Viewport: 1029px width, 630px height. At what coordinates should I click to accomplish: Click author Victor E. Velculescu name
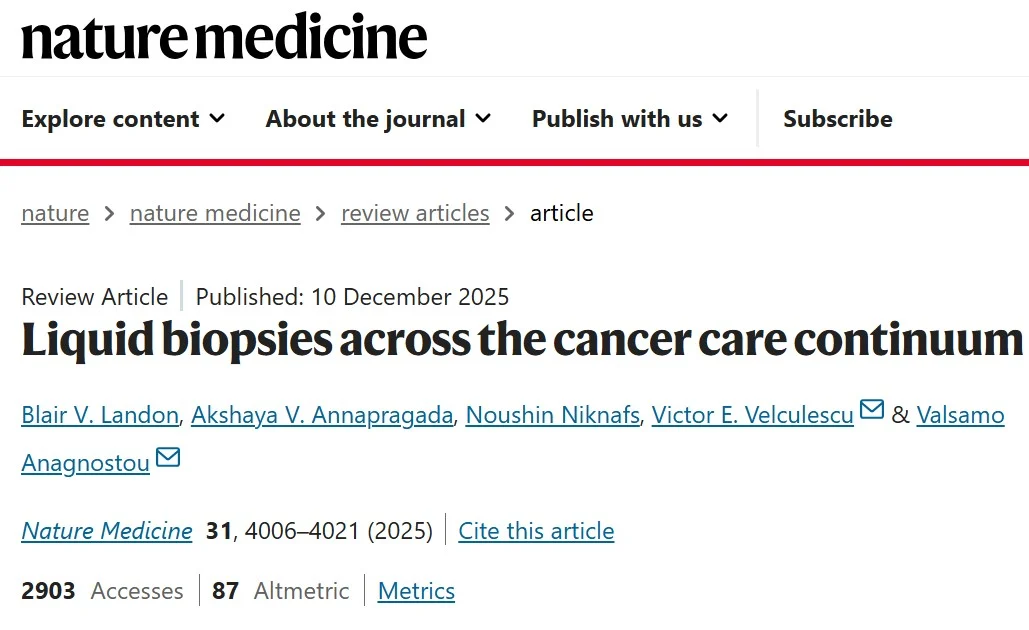752,415
